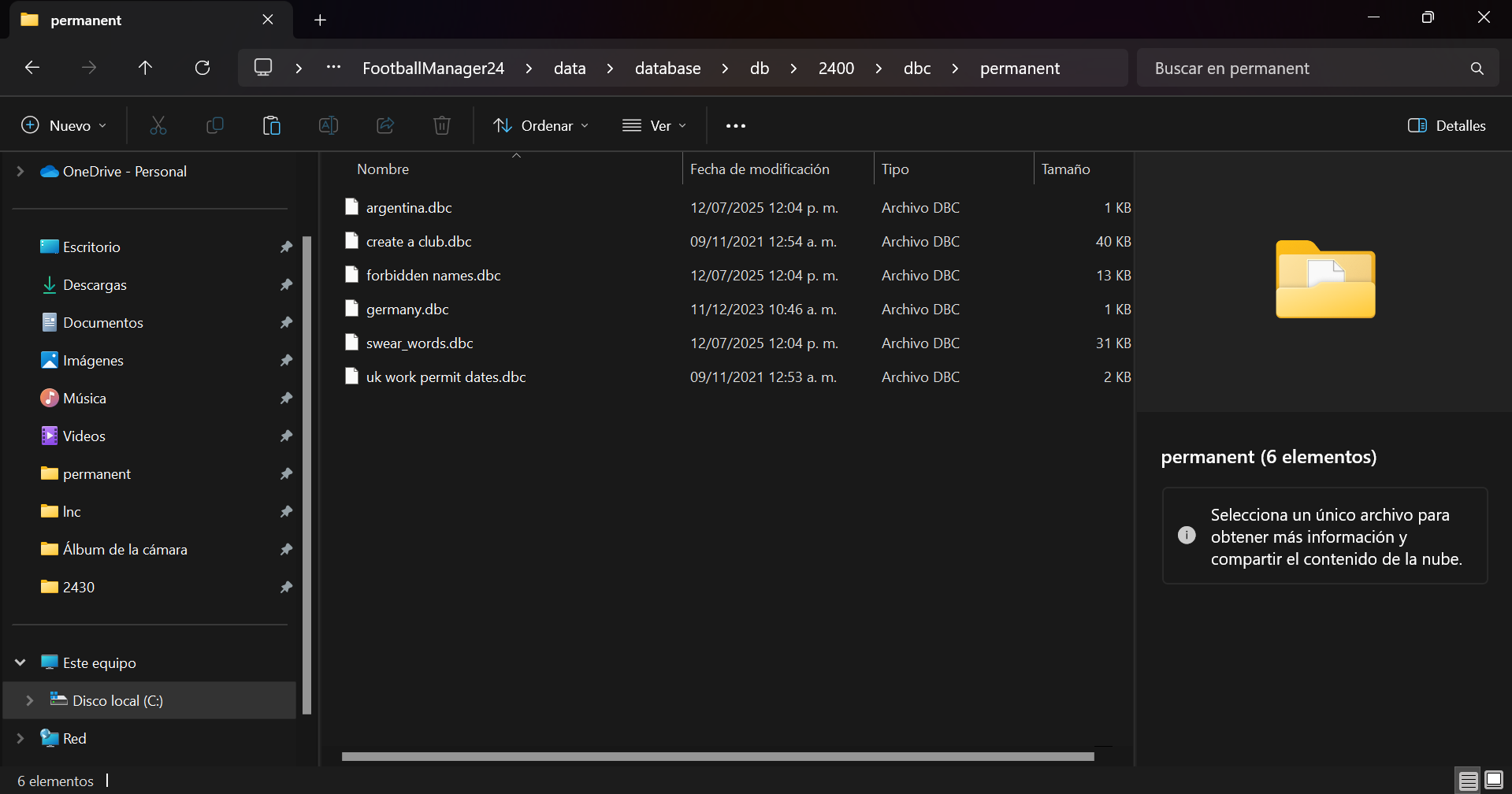1512x794 pixels.
Task: Navigate to database folder in breadcrumb
Action: (668, 69)
